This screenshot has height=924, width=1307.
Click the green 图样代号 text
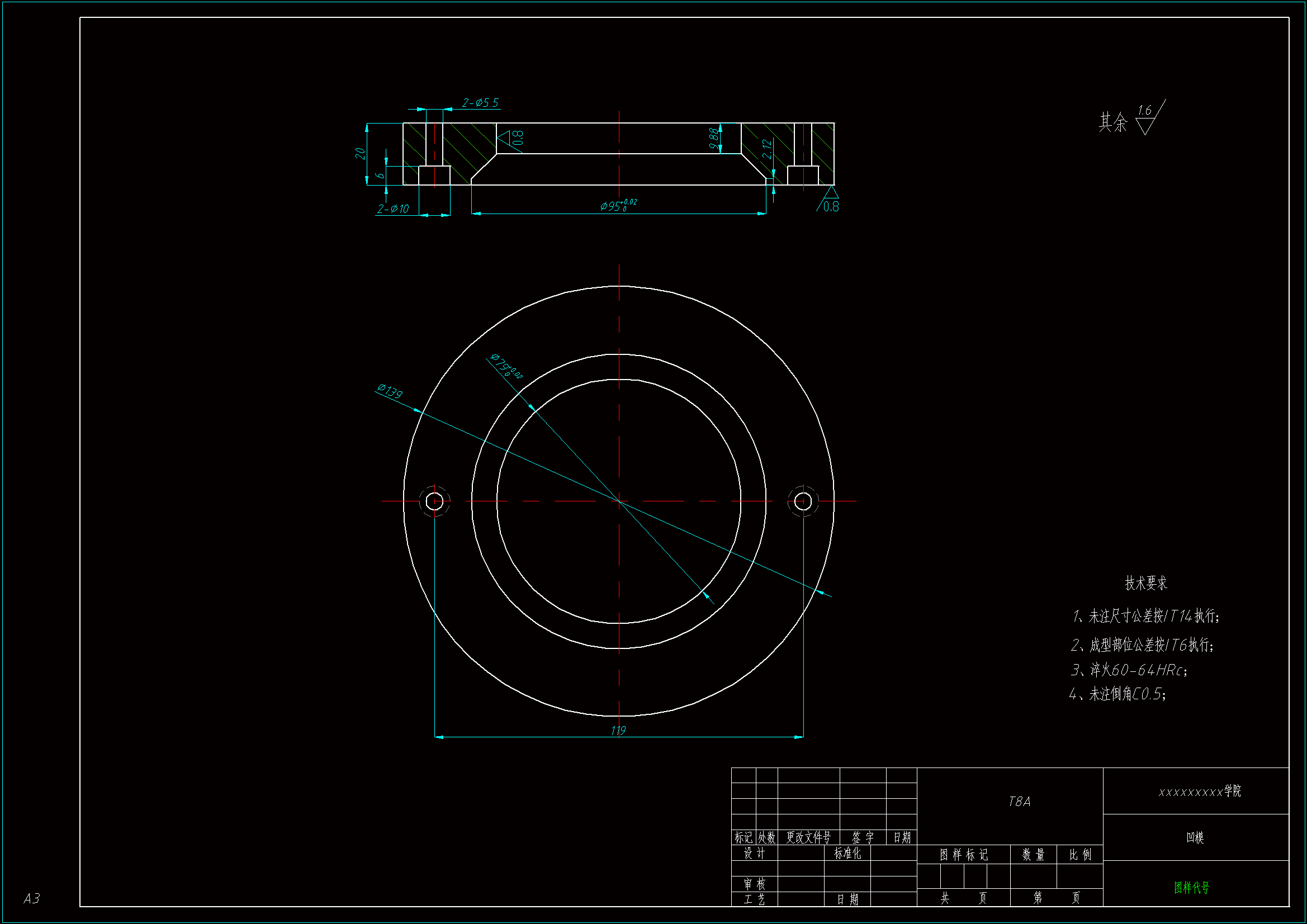click(1191, 887)
